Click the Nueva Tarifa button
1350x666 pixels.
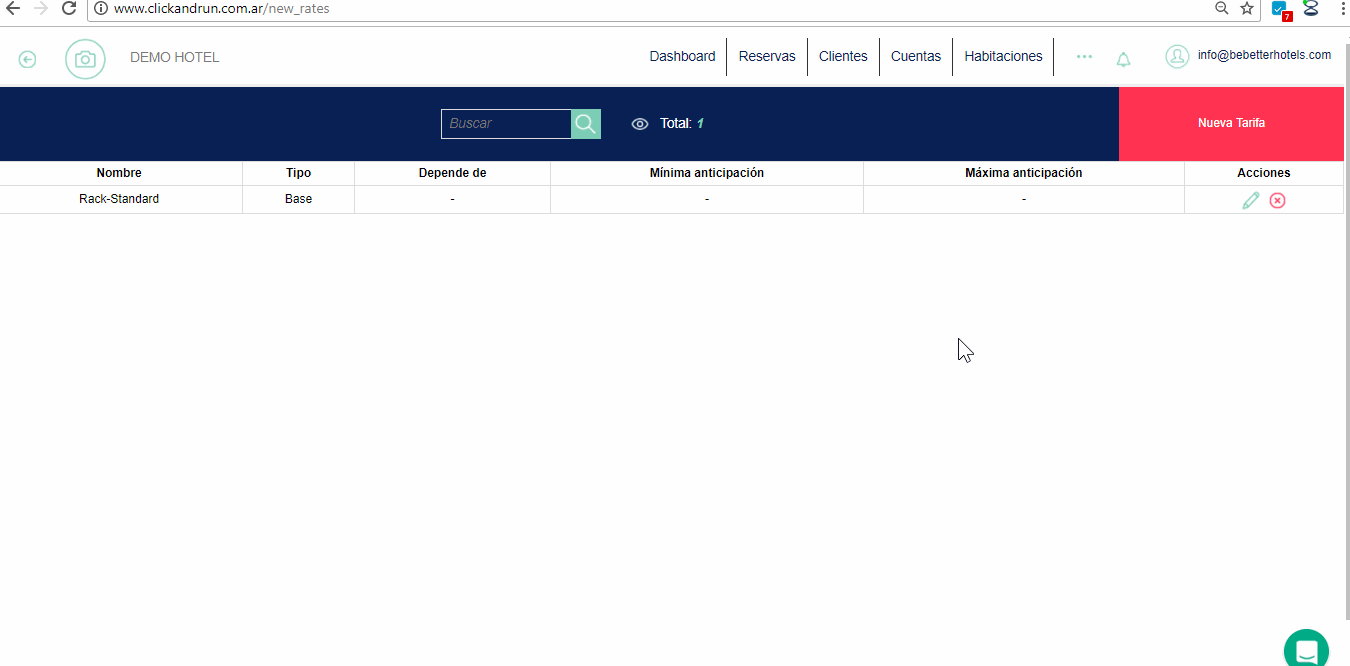point(1231,124)
